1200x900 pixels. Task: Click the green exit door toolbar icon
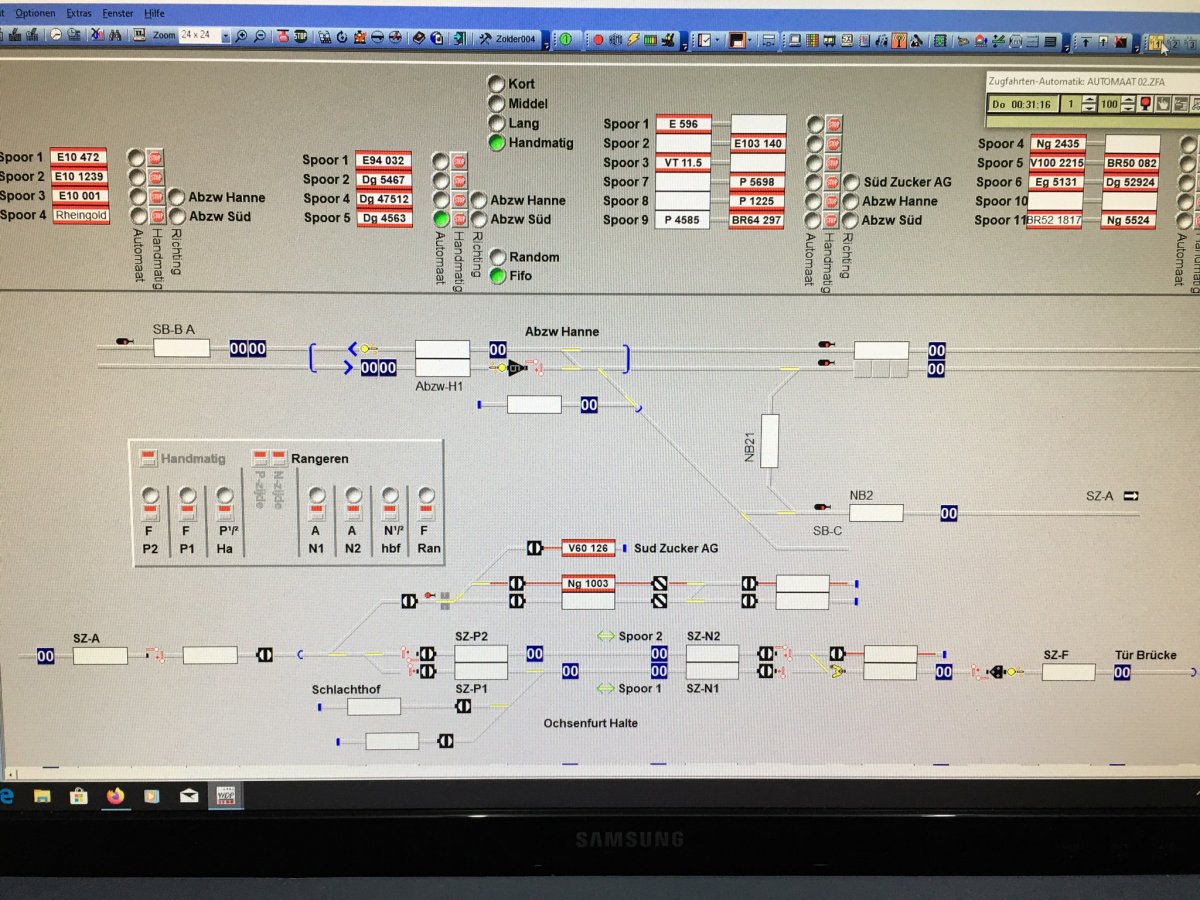coord(458,38)
